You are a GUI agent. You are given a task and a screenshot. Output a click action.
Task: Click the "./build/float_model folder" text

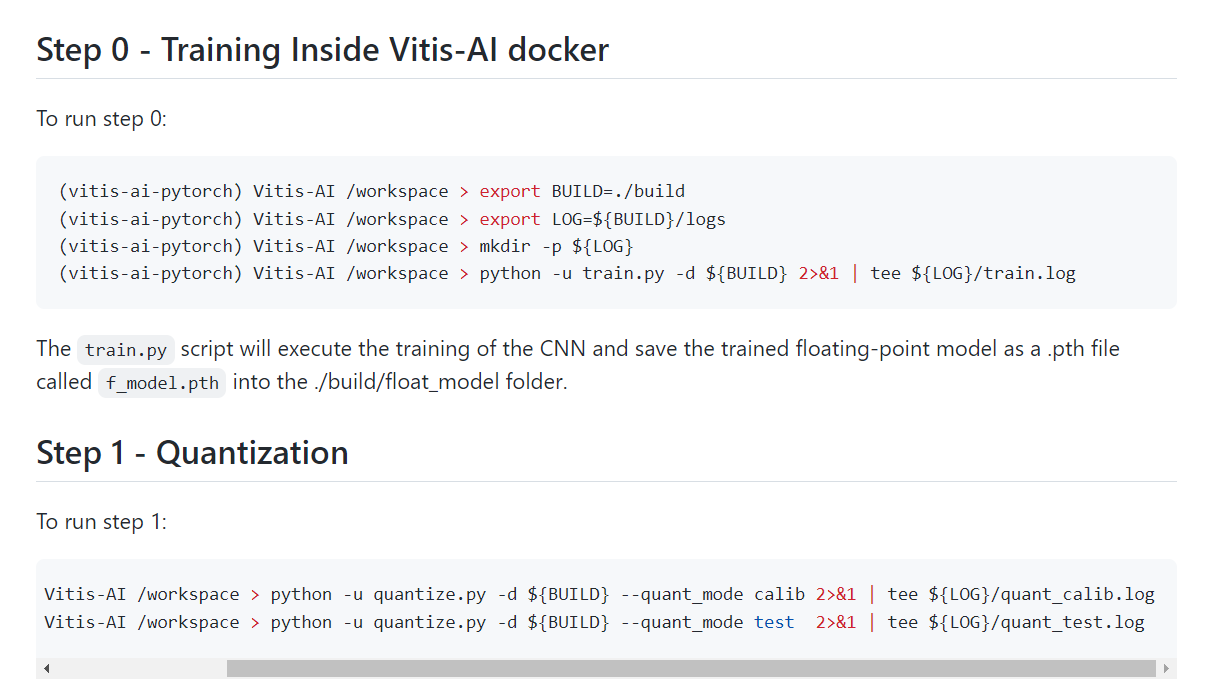point(439,382)
